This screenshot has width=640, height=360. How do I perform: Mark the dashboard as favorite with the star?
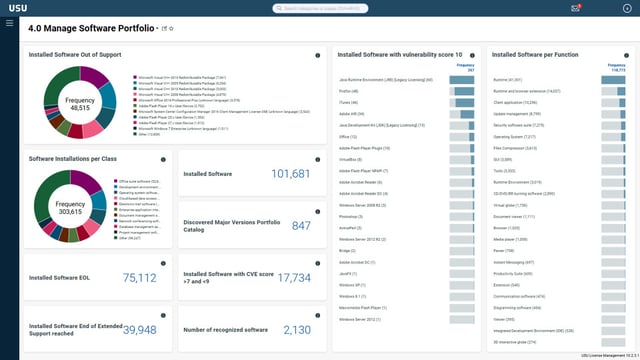coord(171,29)
